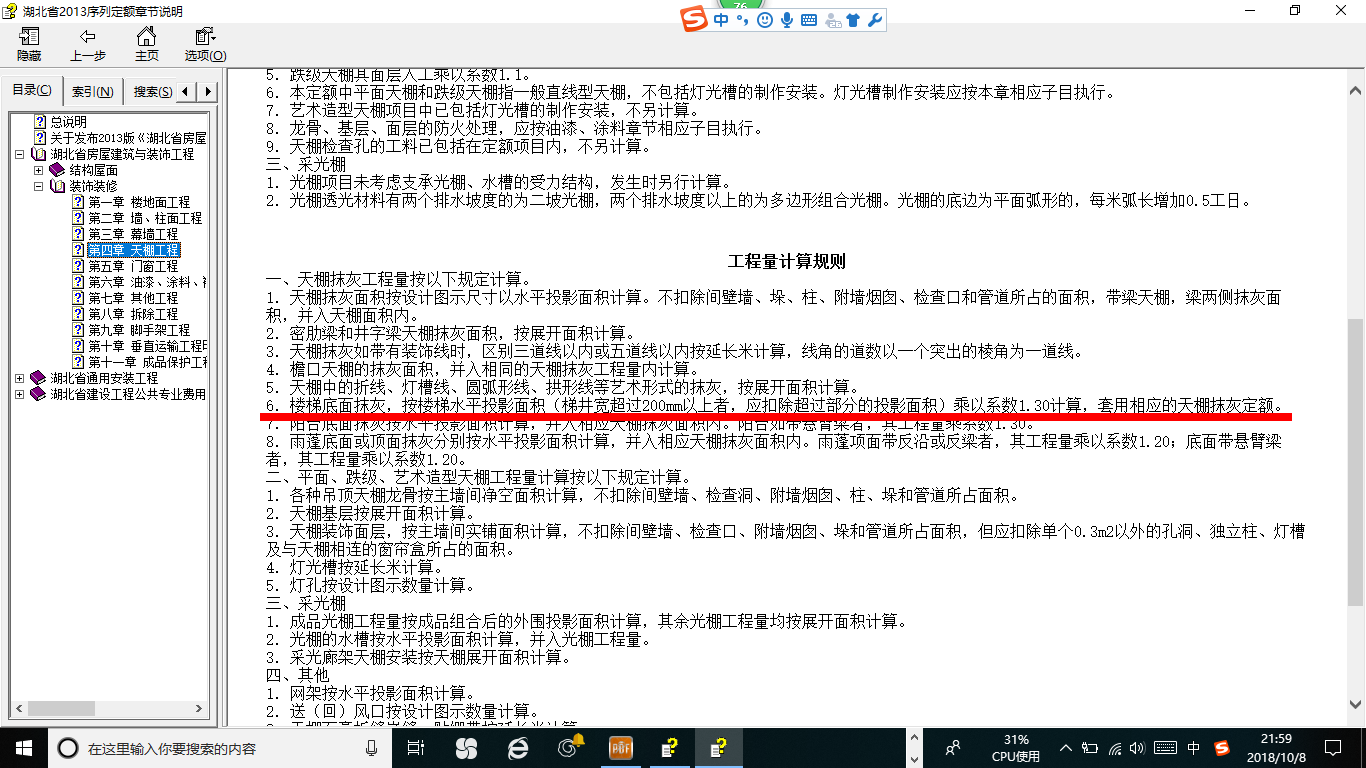
Task: Open the 总说明 topic
Action: pos(68,122)
